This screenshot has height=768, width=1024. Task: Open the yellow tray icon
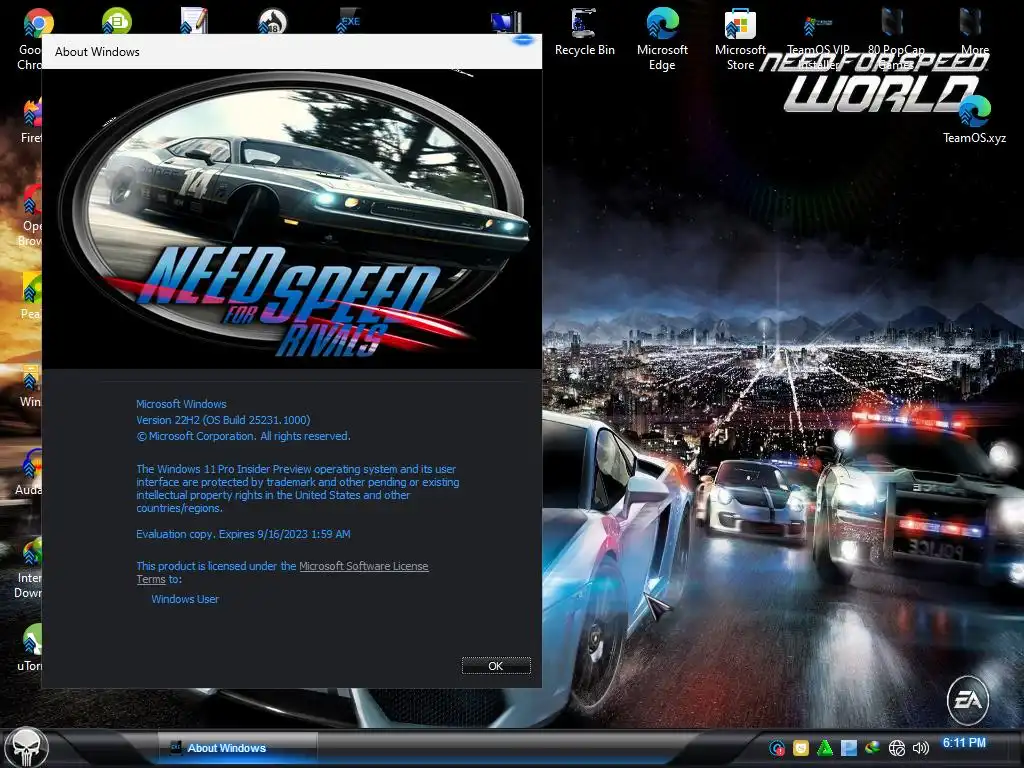point(801,748)
